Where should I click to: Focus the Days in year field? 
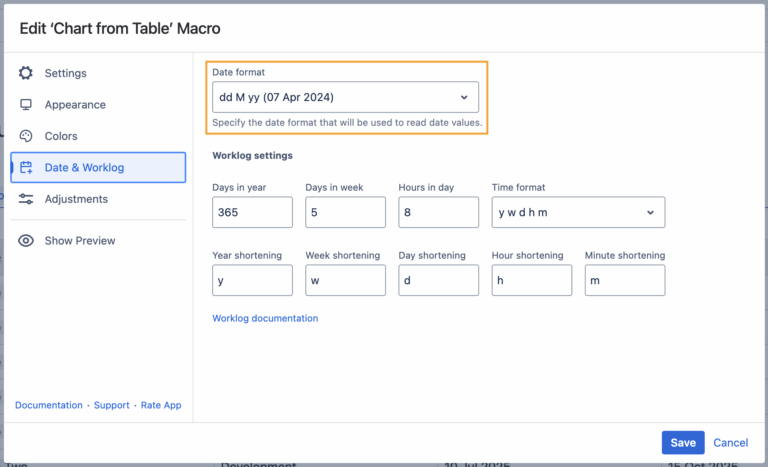tap(252, 212)
